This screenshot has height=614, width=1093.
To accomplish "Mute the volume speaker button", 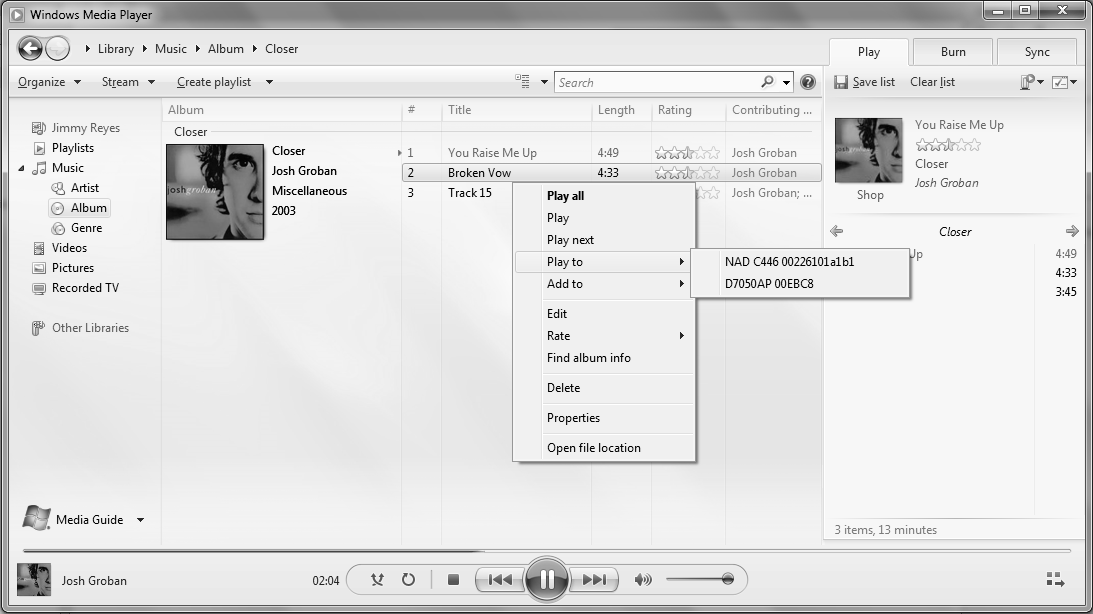I will point(643,580).
